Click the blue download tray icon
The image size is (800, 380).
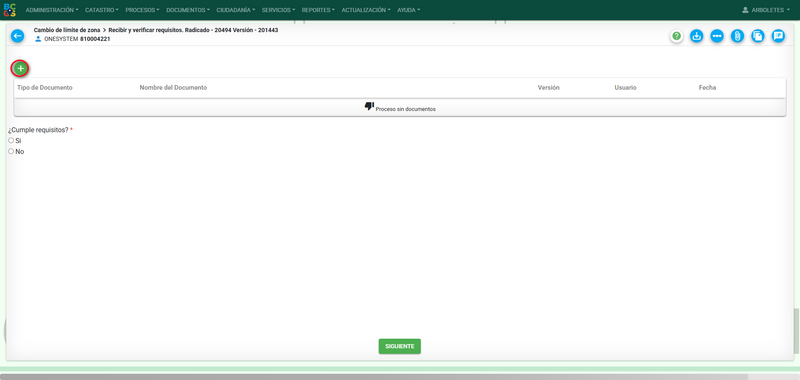click(x=696, y=36)
